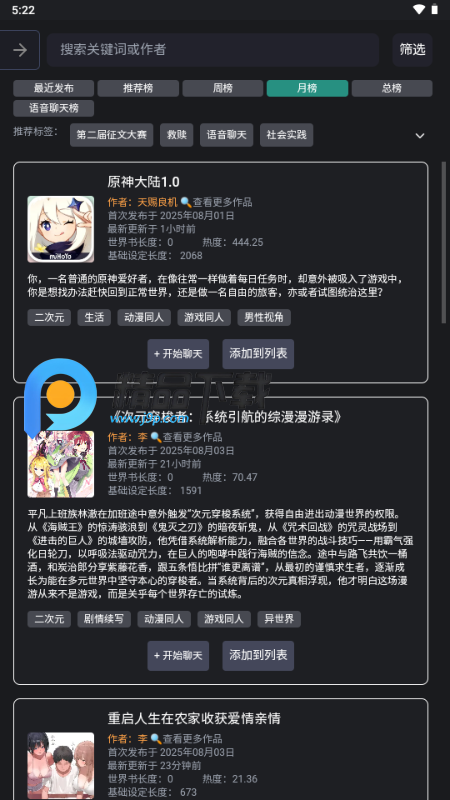Focus the keyword or author search field

[213, 50]
